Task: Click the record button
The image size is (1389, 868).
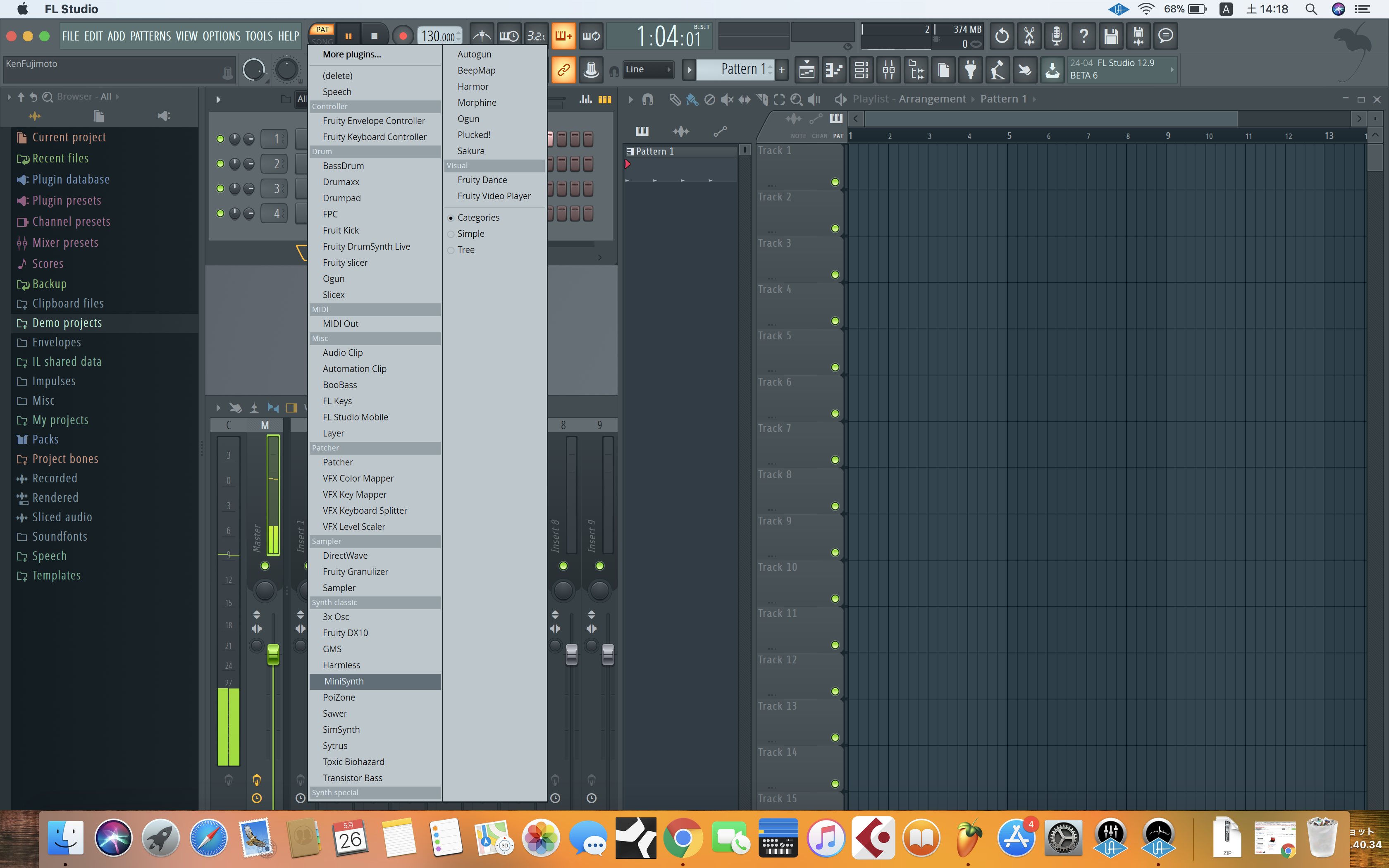Action: tap(403, 36)
